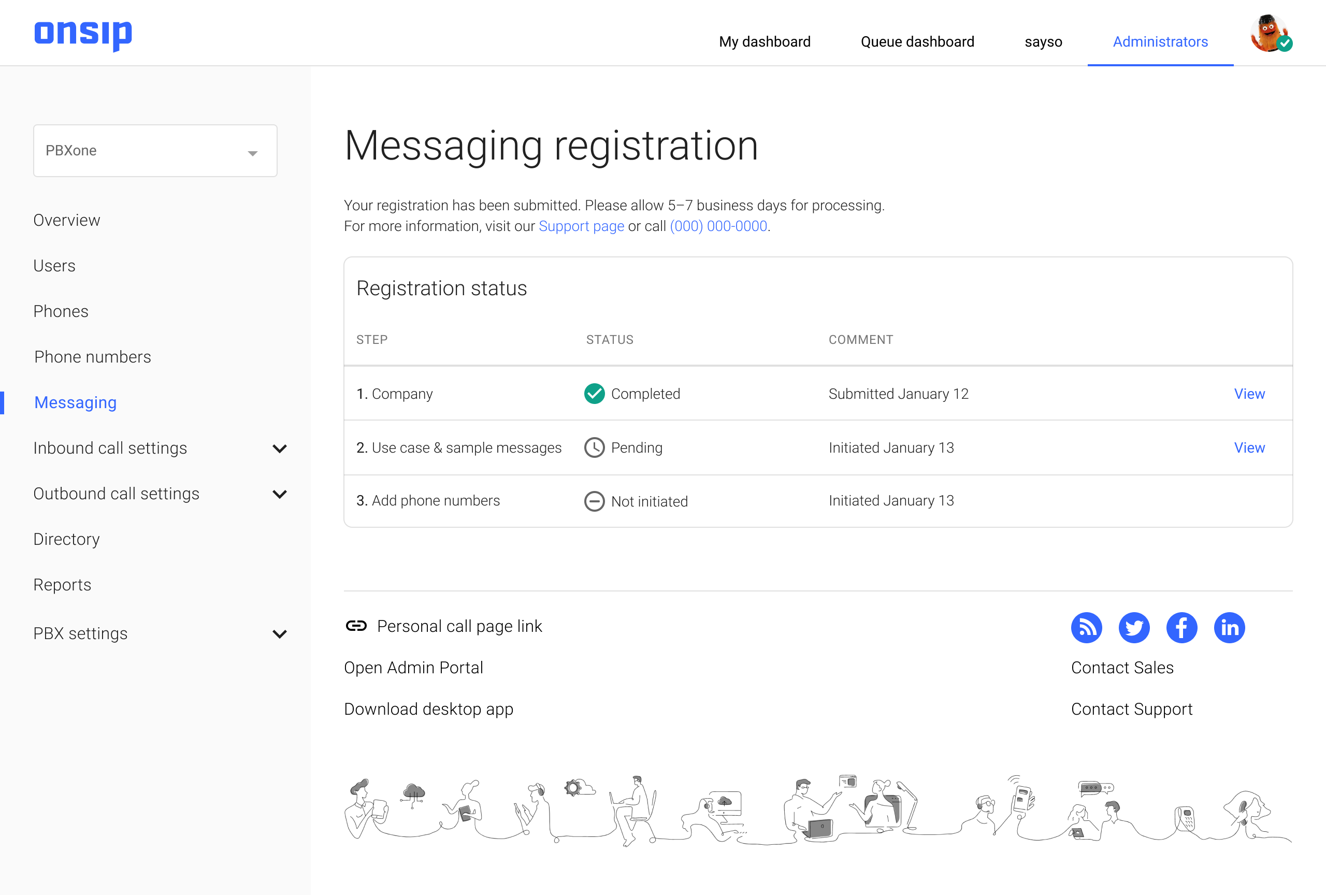Click 'Submitted January 12' comment

899,394
